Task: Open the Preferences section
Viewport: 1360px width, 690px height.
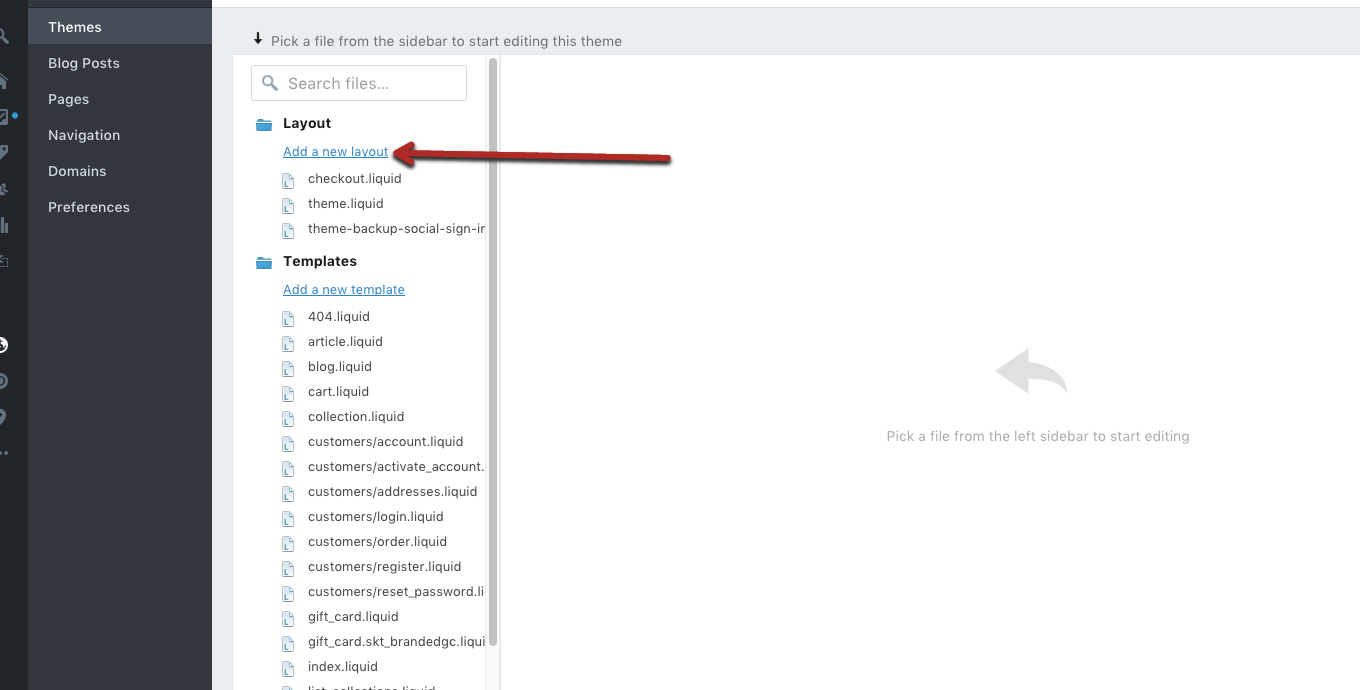Action: [88, 206]
